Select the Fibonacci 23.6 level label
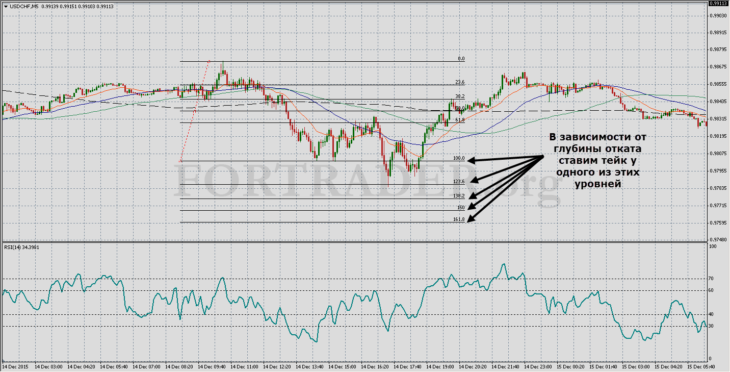This screenshot has width=730, height=372. tap(460, 82)
